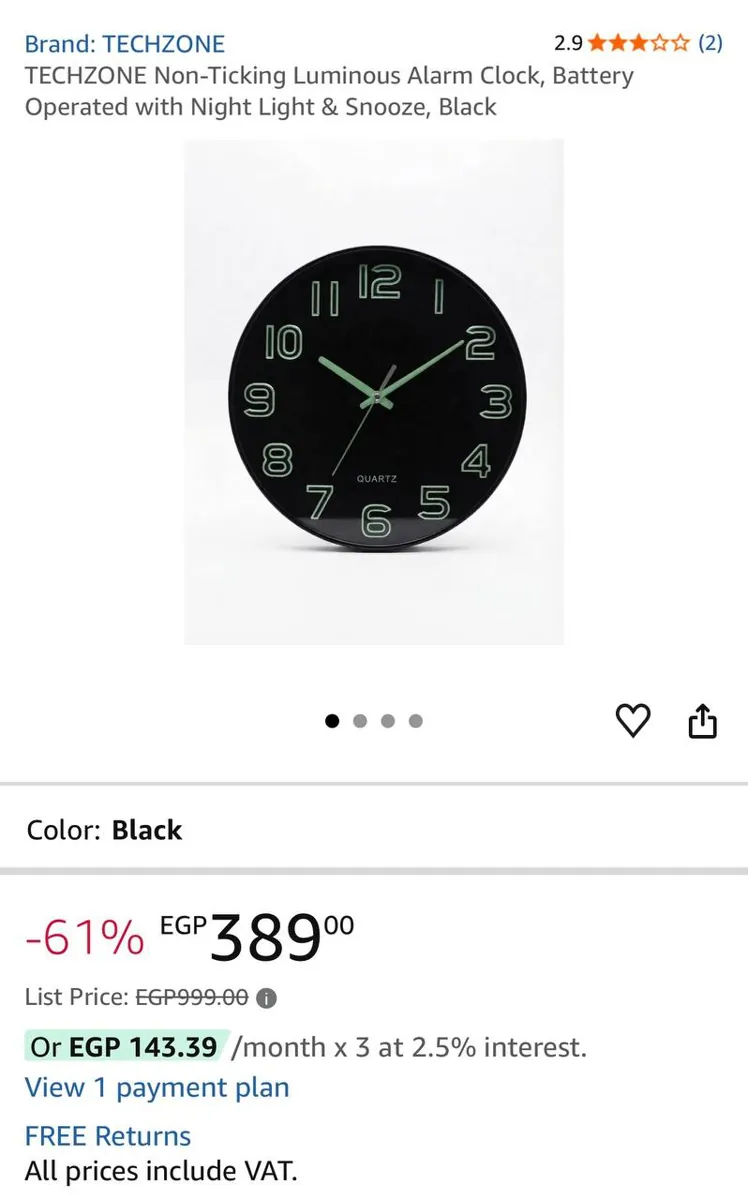Screen dimensions: 748x1200
Task: Jump to the second image dot
Action: point(360,721)
